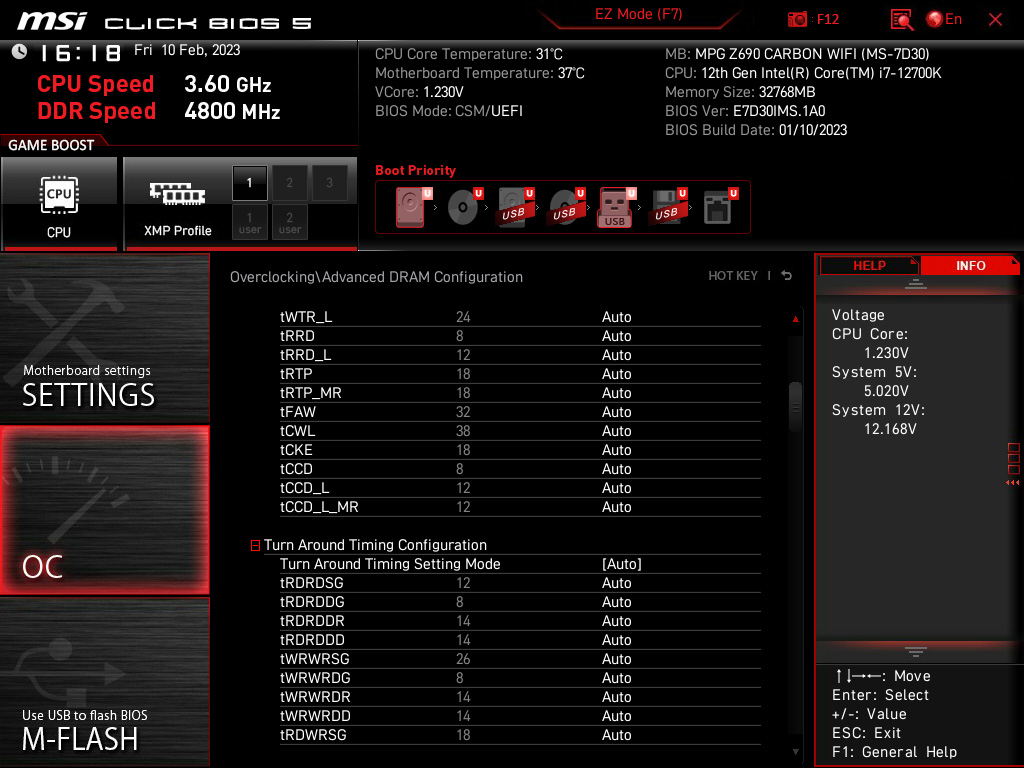The height and width of the screenshot is (768, 1024).
Task: Select XMP user profile 2
Action: pyautogui.click(x=289, y=222)
